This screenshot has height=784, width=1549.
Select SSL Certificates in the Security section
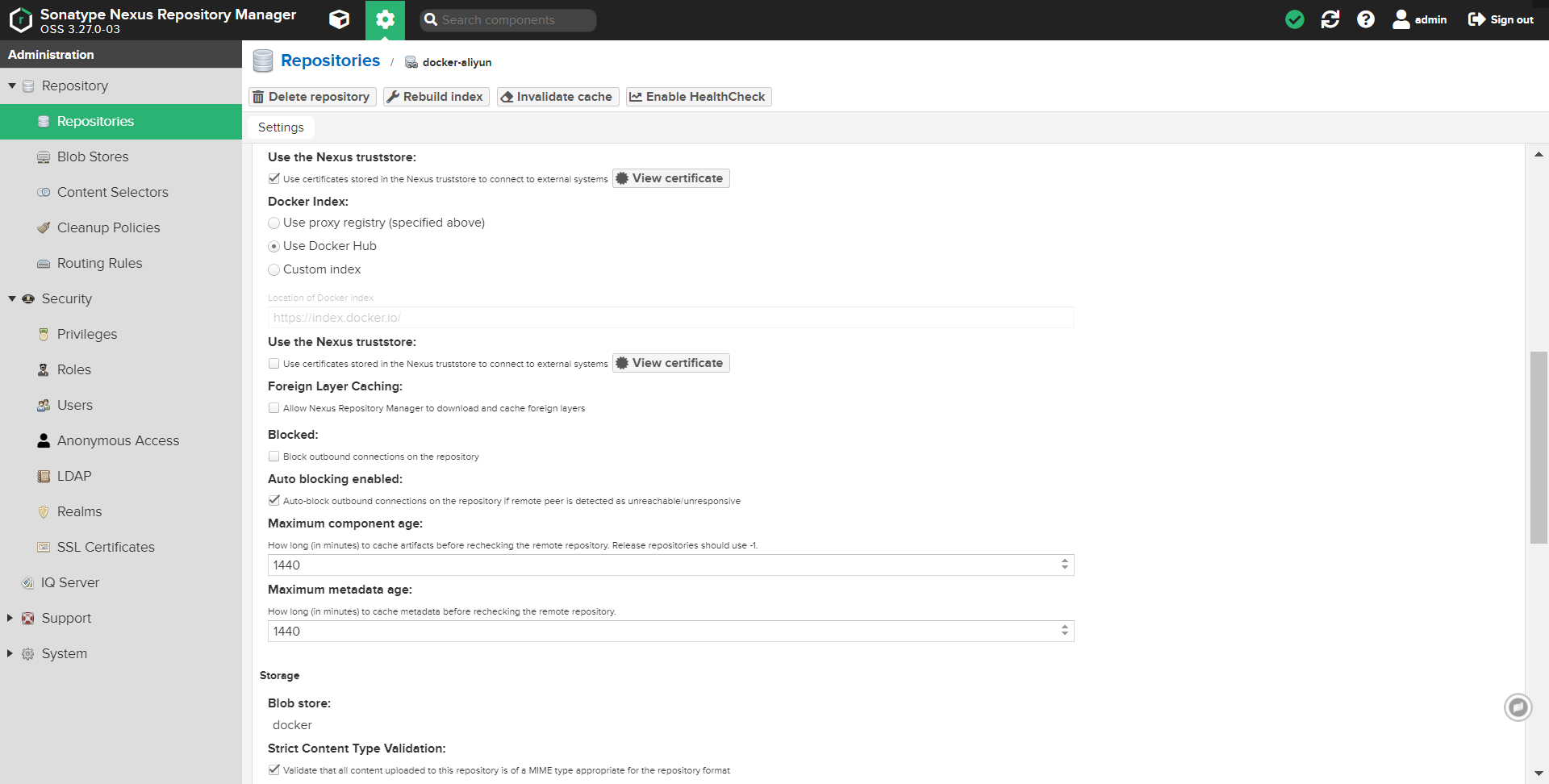pyautogui.click(x=106, y=547)
